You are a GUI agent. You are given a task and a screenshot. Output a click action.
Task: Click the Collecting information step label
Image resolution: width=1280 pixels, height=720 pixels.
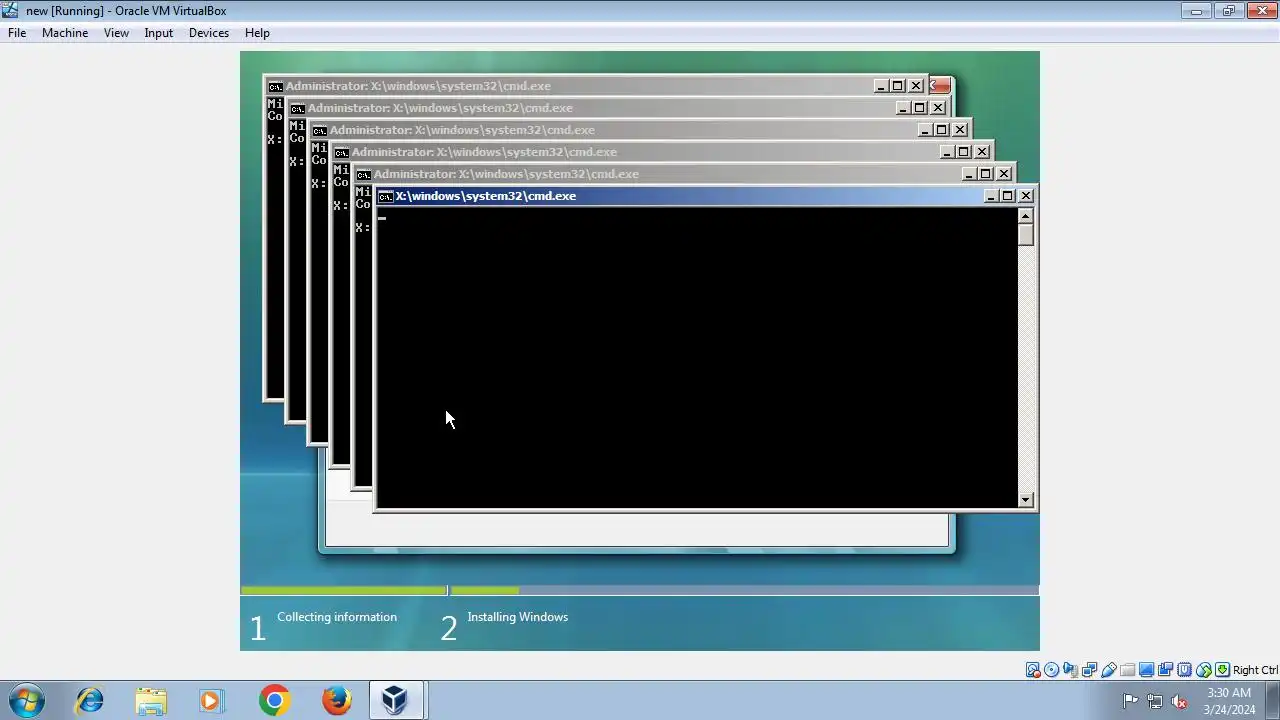[x=337, y=617]
